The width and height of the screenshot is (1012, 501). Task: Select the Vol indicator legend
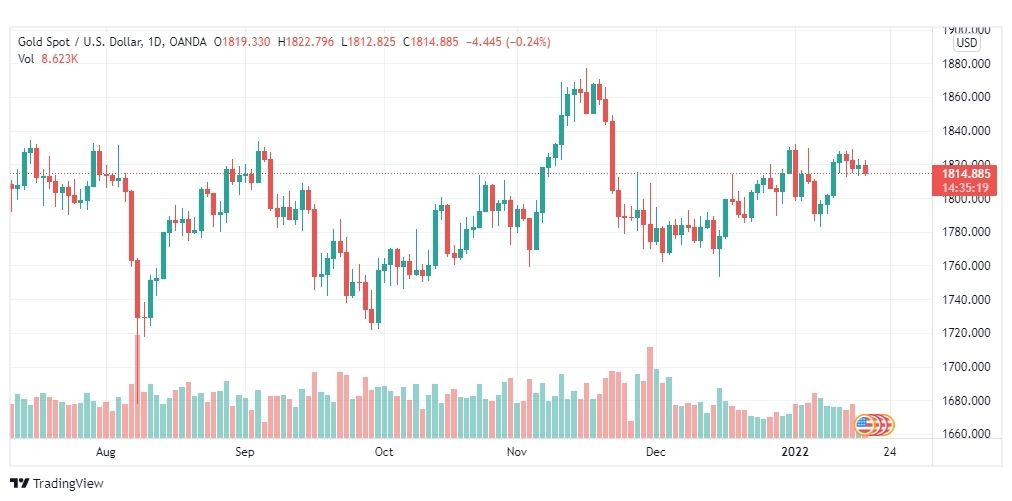25,58
